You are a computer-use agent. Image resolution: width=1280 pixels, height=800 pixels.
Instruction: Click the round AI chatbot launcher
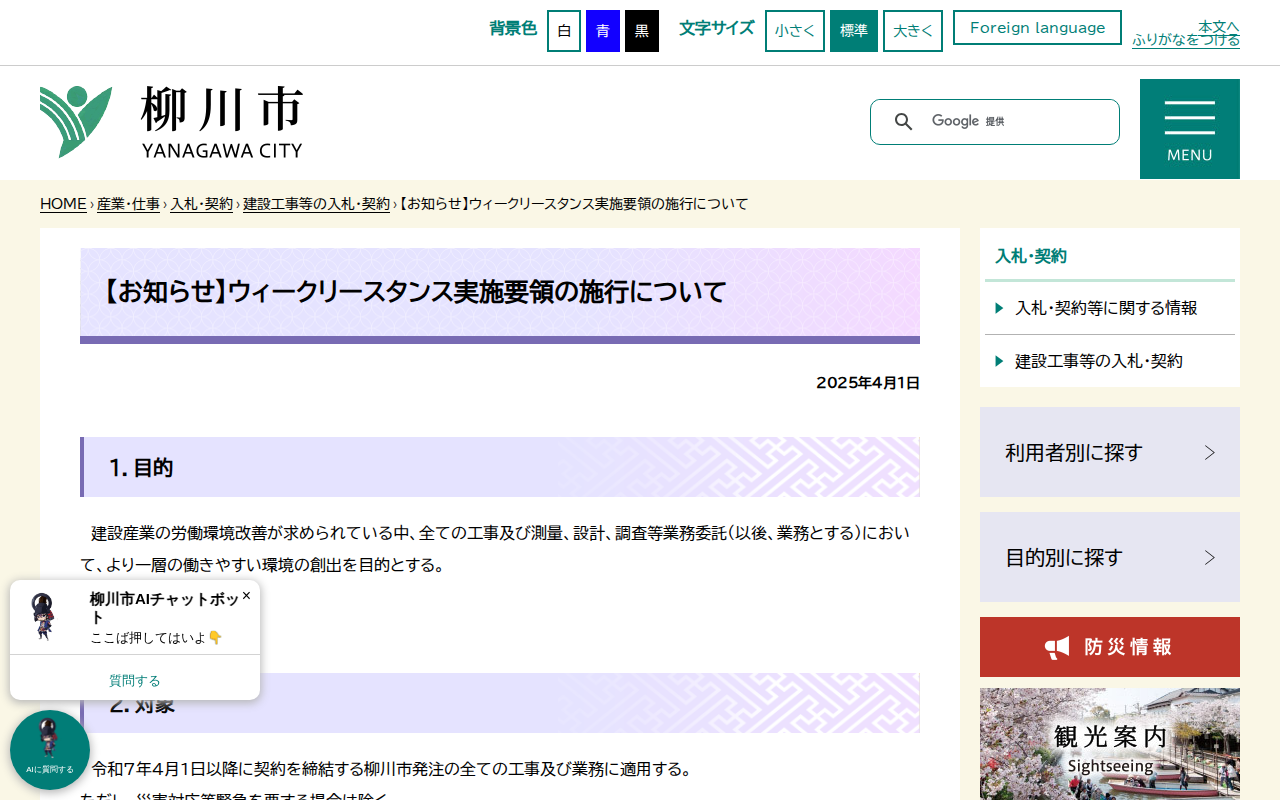50,750
